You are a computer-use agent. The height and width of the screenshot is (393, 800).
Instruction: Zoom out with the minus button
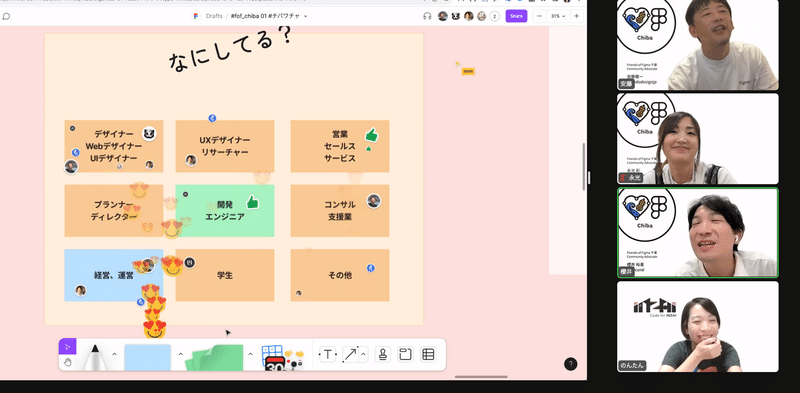[539, 16]
